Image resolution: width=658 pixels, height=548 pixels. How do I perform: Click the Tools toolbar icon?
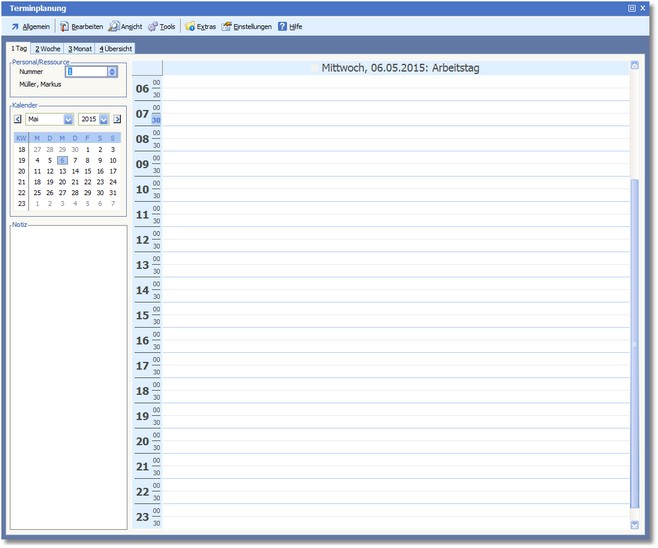tap(152, 27)
